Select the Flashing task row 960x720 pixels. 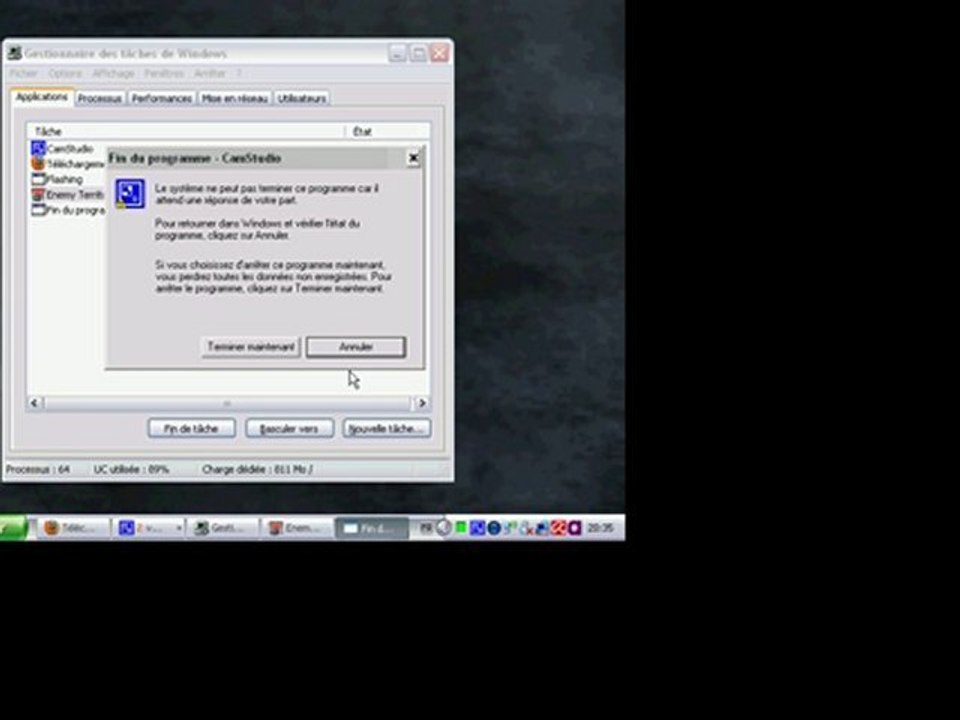tap(67, 179)
